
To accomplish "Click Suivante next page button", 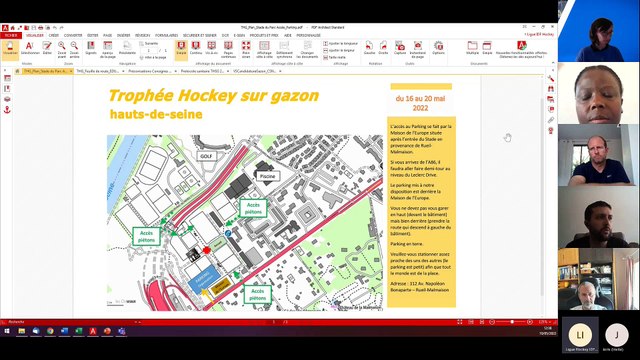I will click(x=149, y=43).
